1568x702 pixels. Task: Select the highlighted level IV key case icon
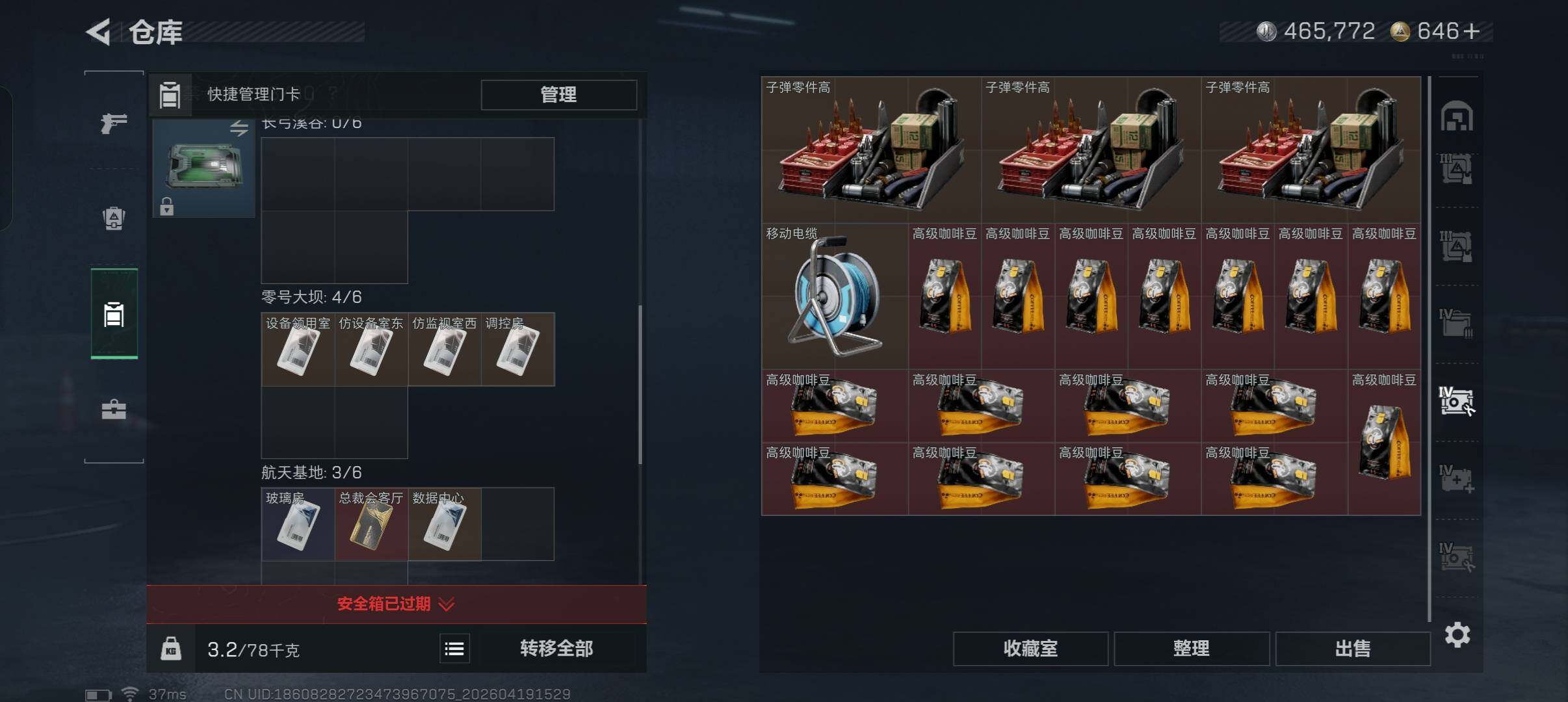point(1456,401)
